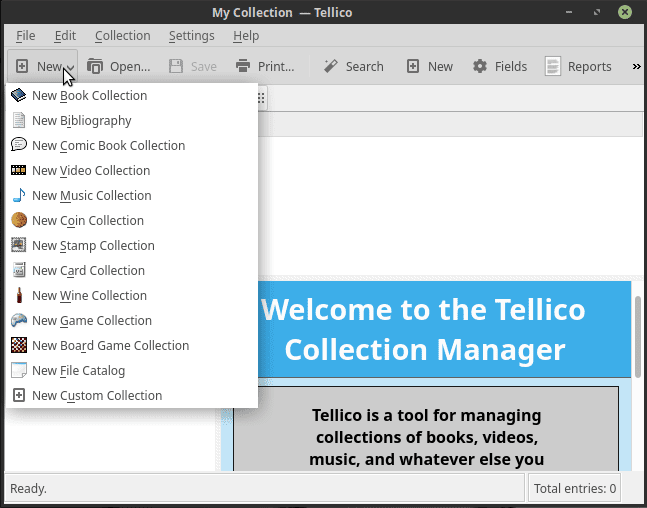Click the floppy disk Save icon
This screenshot has width=647, height=508.
[176, 66]
